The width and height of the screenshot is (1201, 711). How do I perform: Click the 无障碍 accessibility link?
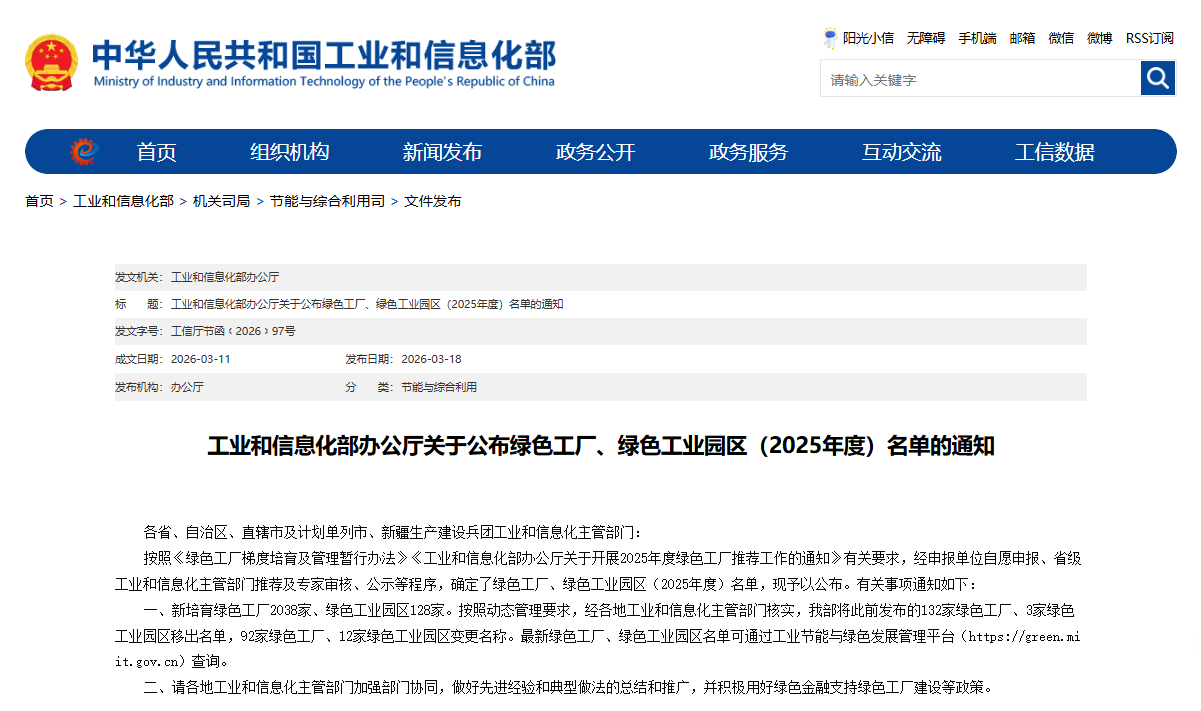[x=925, y=38]
